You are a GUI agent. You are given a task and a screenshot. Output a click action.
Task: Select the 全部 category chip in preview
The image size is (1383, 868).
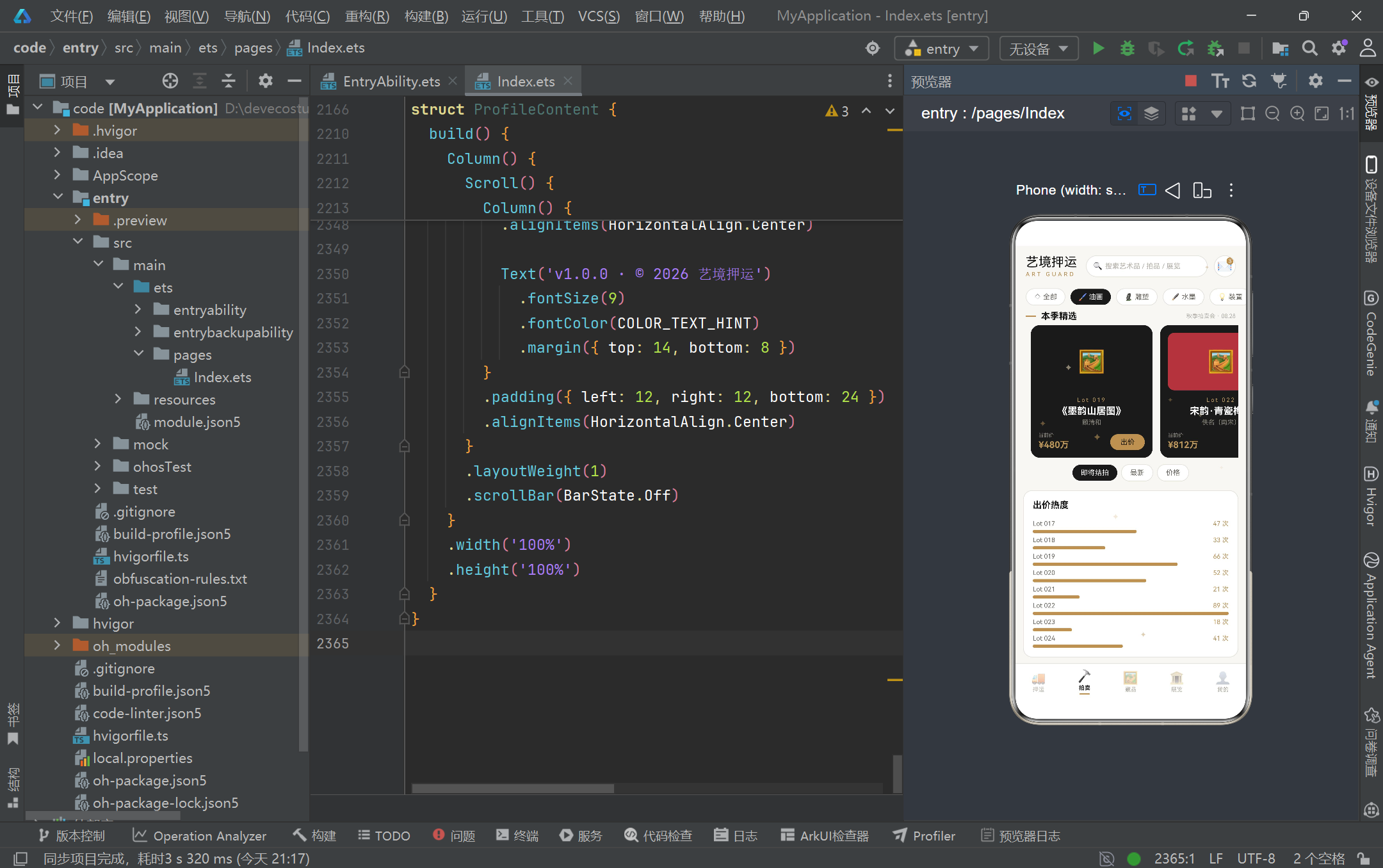(1046, 297)
